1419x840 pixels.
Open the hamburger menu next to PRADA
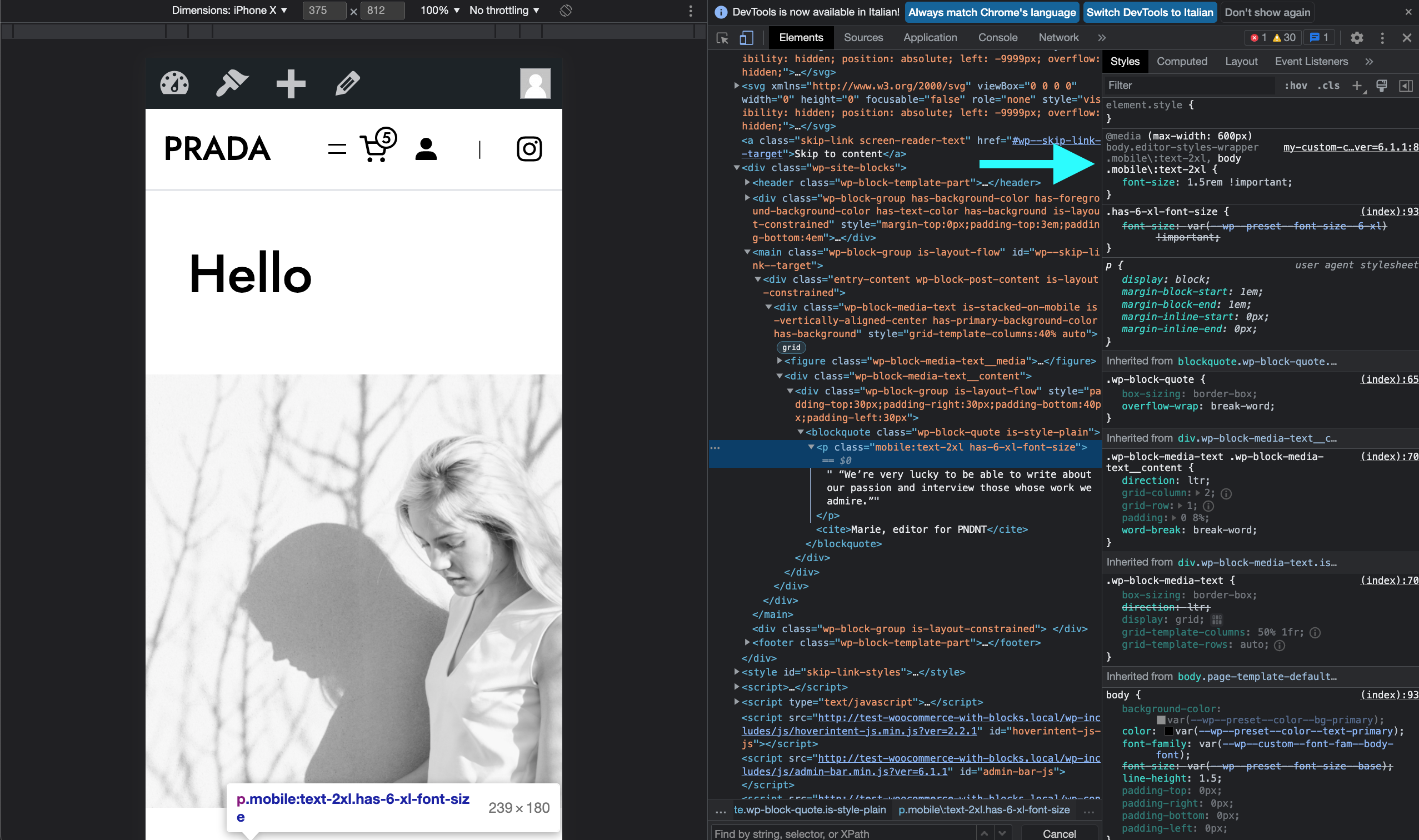(x=337, y=149)
